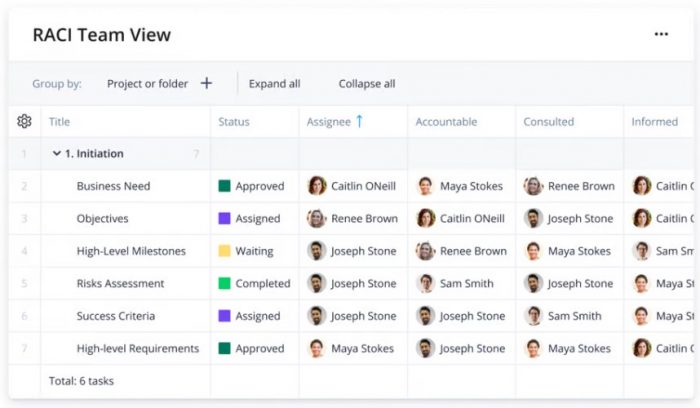
Task: Click the purple Assigned swatch in Objectives row
Action: 225,219
